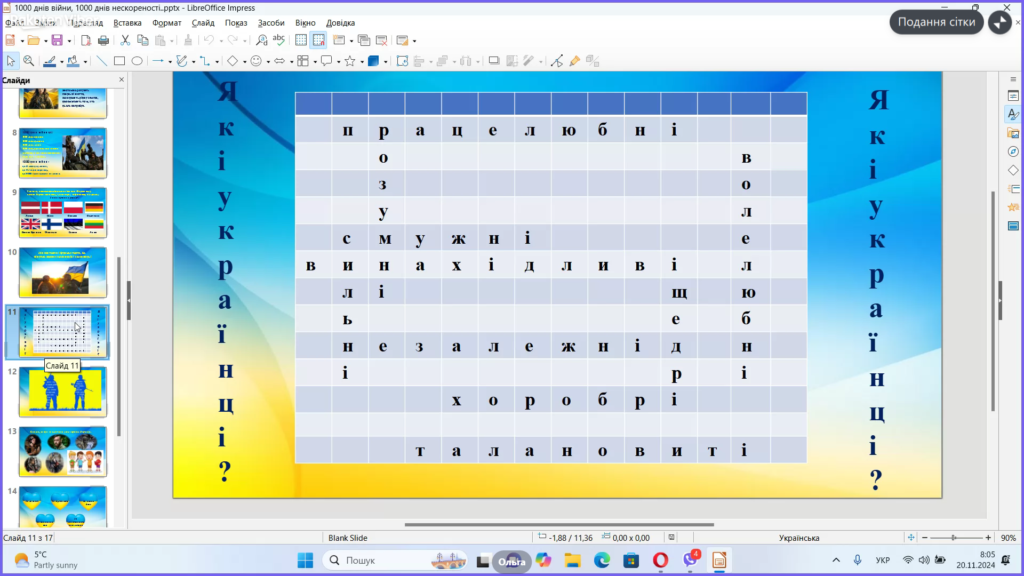The image size is (1024, 576).
Task: Toggle Display Grid in the toolbar
Action: point(301,40)
